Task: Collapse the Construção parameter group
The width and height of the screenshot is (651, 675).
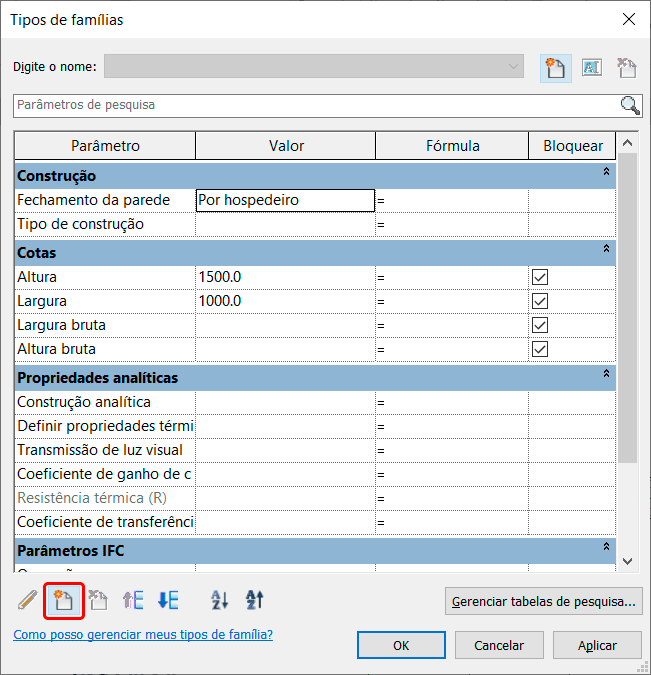Action: click(605, 173)
